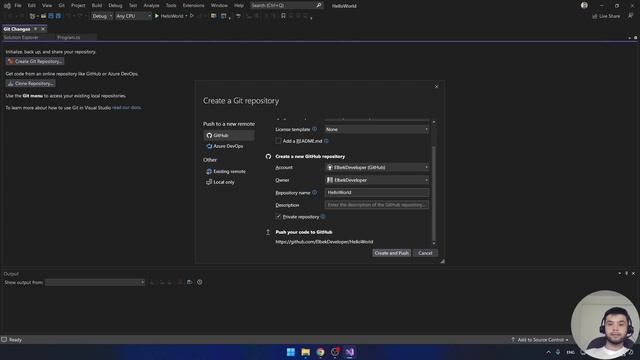
Task: Uncheck the Private repository checkbox
Action: click(278, 217)
